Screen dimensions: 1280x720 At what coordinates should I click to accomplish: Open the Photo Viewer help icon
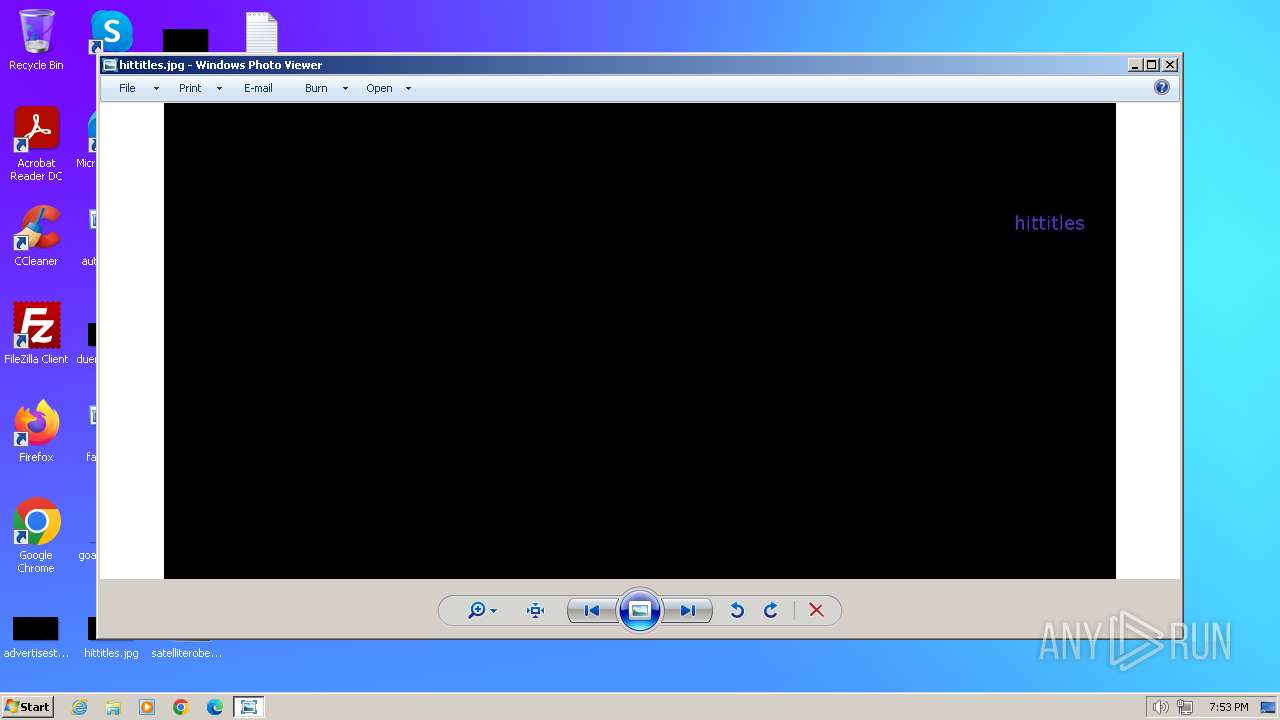coord(1161,88)
